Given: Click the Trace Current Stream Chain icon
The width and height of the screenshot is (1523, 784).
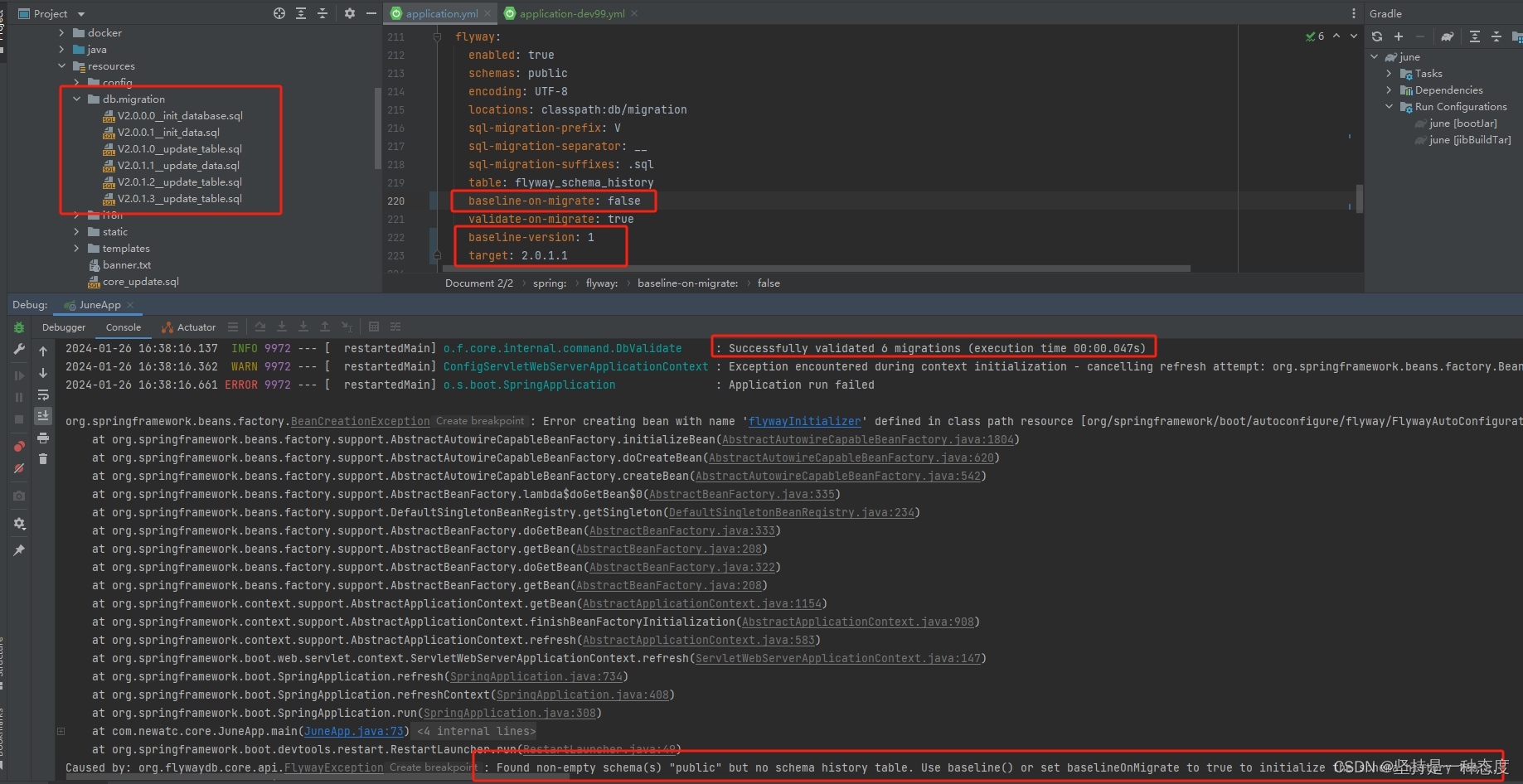Looking at the screenshot, I should (395, 327).
